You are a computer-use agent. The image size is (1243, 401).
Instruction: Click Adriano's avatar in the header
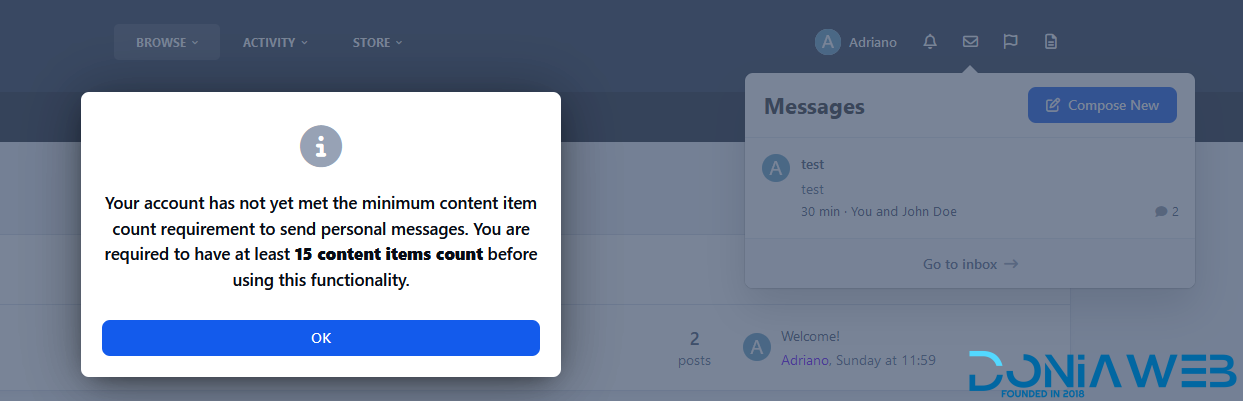tap(828, 42)
